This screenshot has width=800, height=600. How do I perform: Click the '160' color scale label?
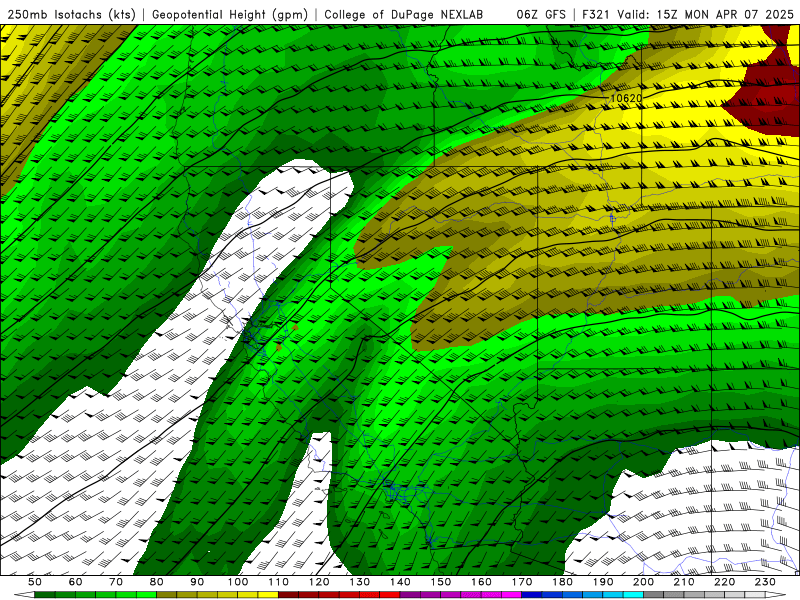coord(481,582)
